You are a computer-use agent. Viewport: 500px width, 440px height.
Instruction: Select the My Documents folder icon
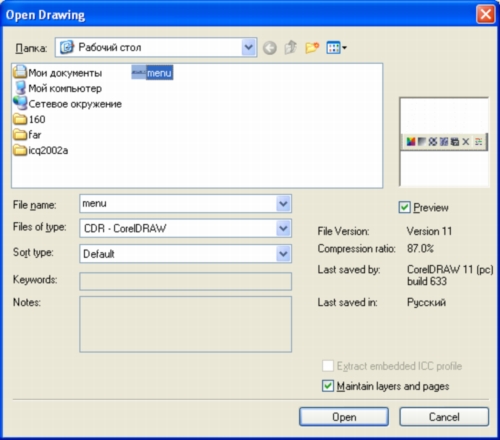(x=20, y=72)
